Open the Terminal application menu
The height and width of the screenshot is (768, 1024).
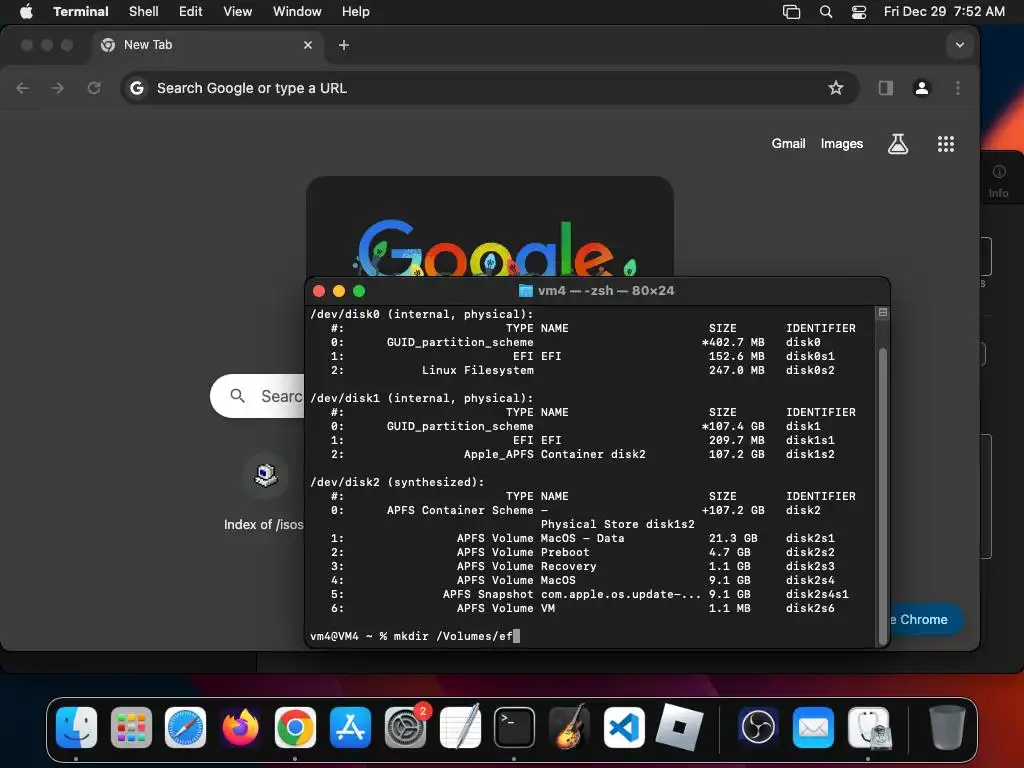coord(81,11)
